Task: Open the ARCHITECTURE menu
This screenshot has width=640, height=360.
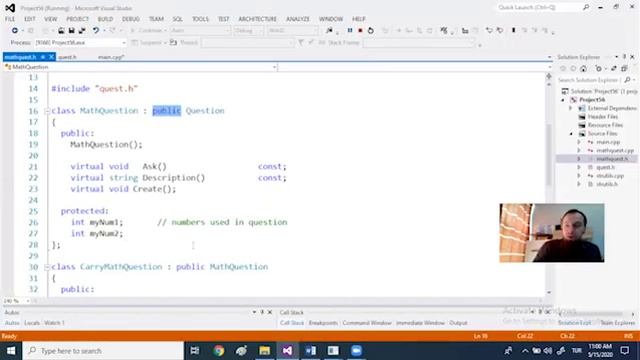Action: click(x=258, y=19)
